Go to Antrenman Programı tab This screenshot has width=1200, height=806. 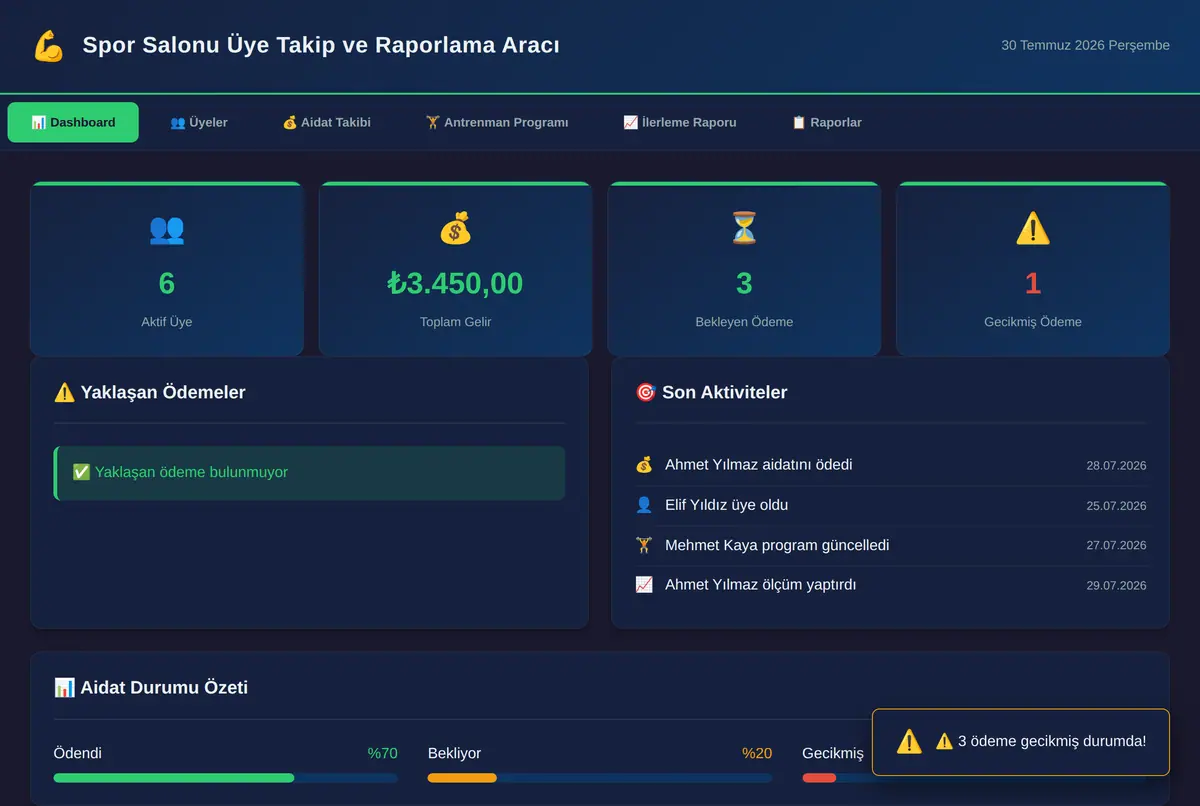coord(497,122)
